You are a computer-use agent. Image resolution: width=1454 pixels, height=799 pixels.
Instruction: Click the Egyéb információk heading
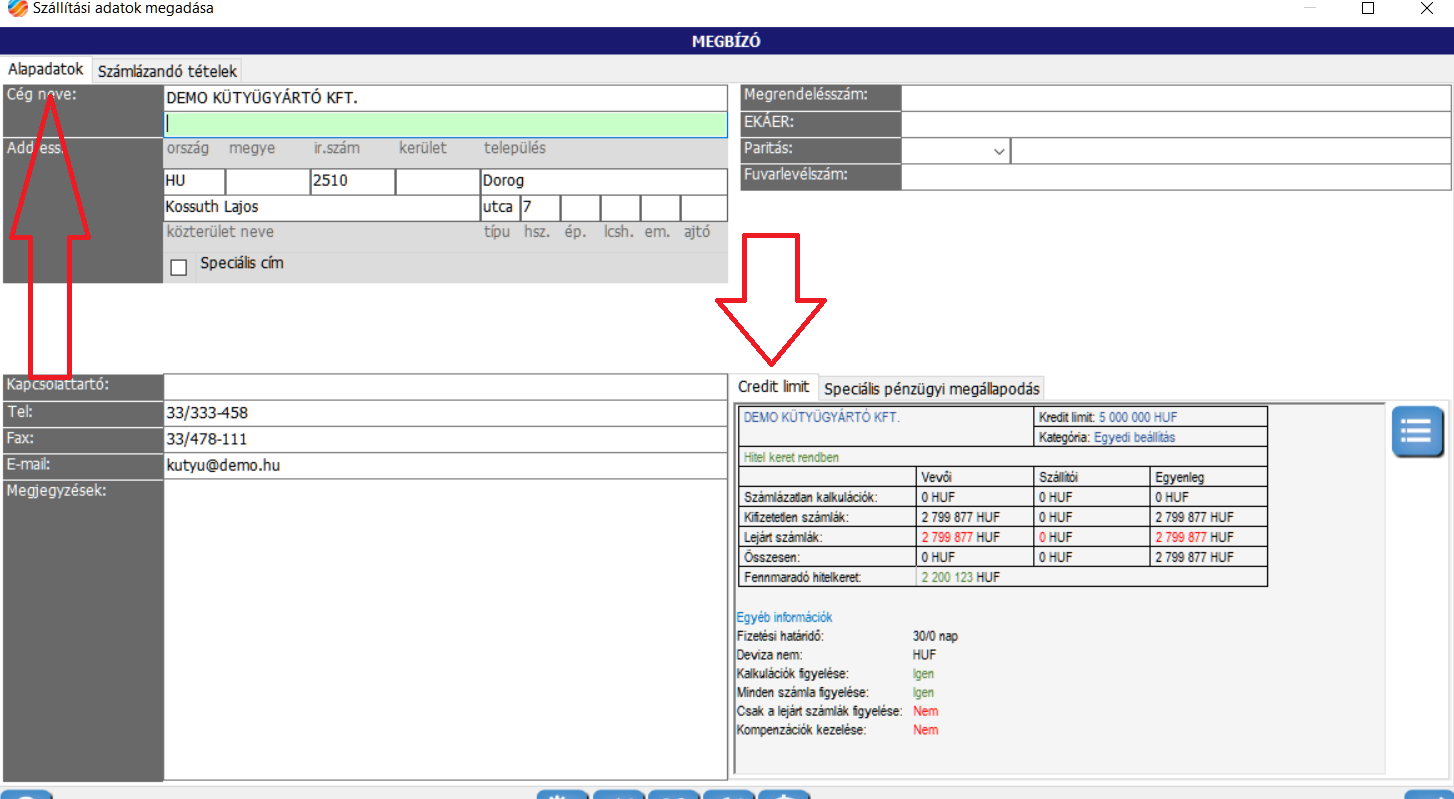pos(784,617)
